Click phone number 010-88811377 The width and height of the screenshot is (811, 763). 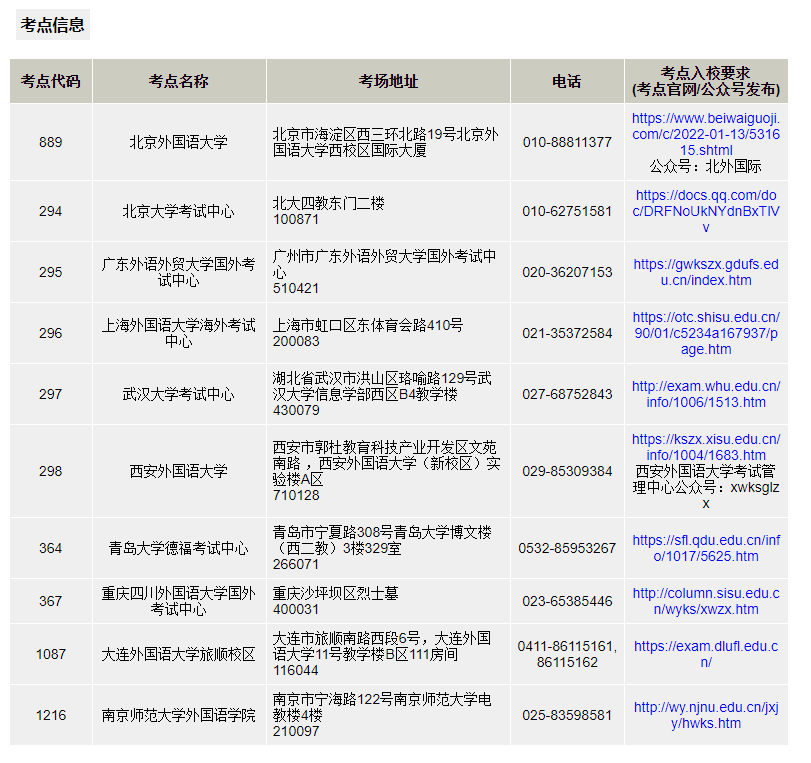point(567,142)
